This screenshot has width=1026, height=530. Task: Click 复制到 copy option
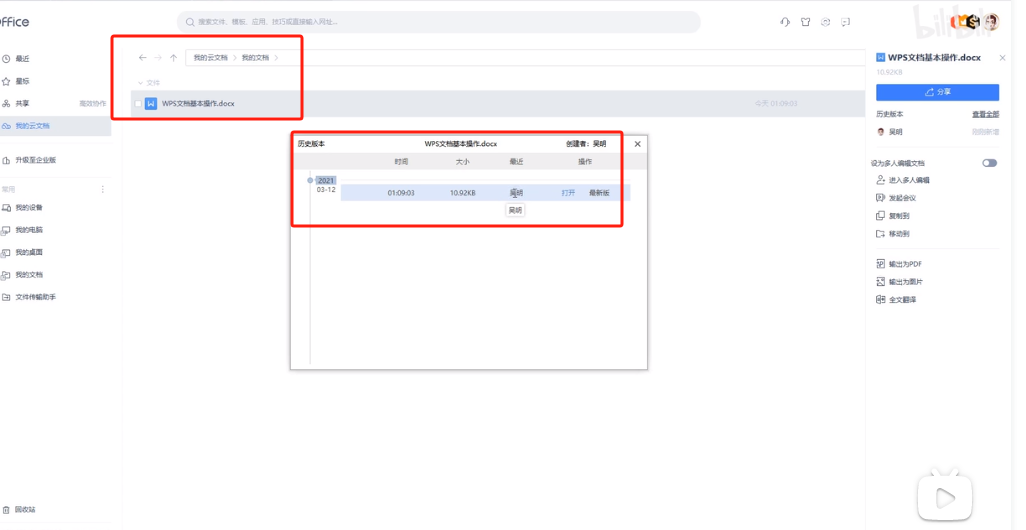click(x=893, y=216)
